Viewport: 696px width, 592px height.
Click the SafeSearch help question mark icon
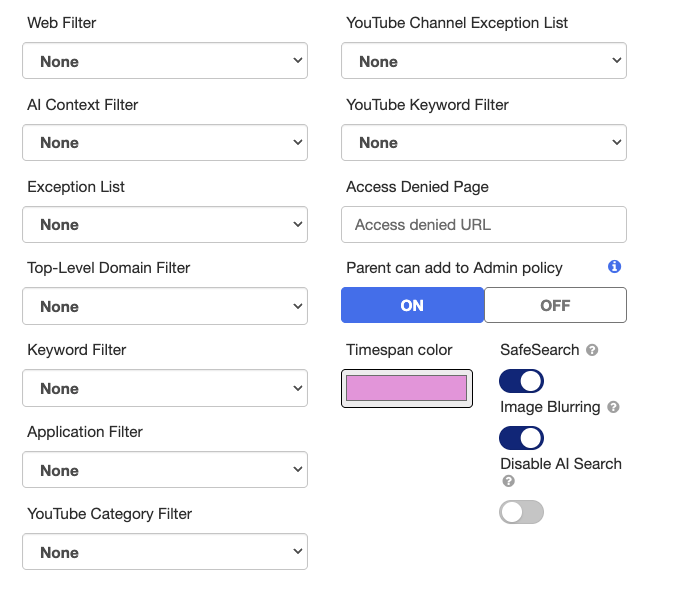coord(592,350)
